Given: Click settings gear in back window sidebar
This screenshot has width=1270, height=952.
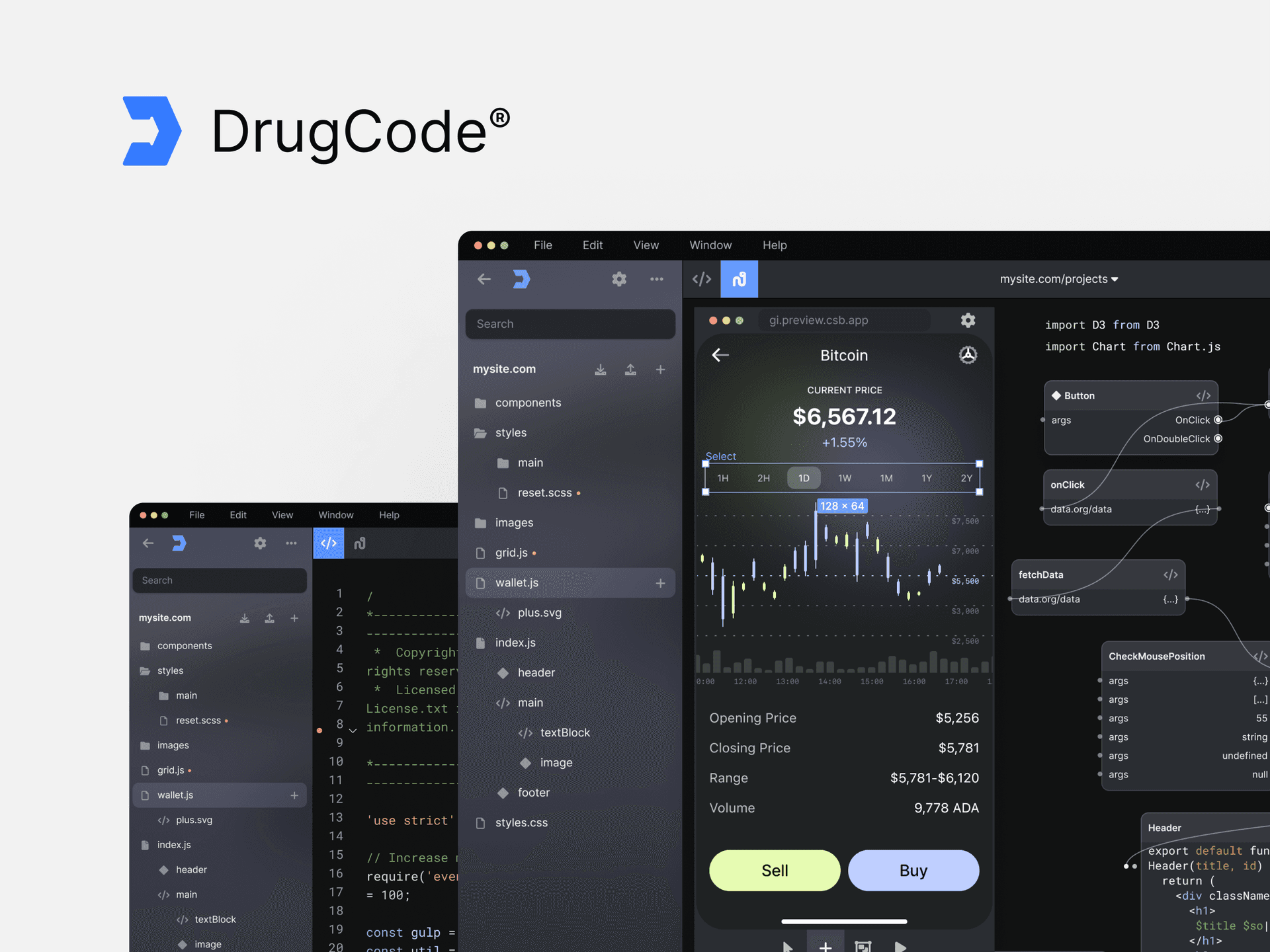Looking at the screenshot, I should (x=260, y=543).
